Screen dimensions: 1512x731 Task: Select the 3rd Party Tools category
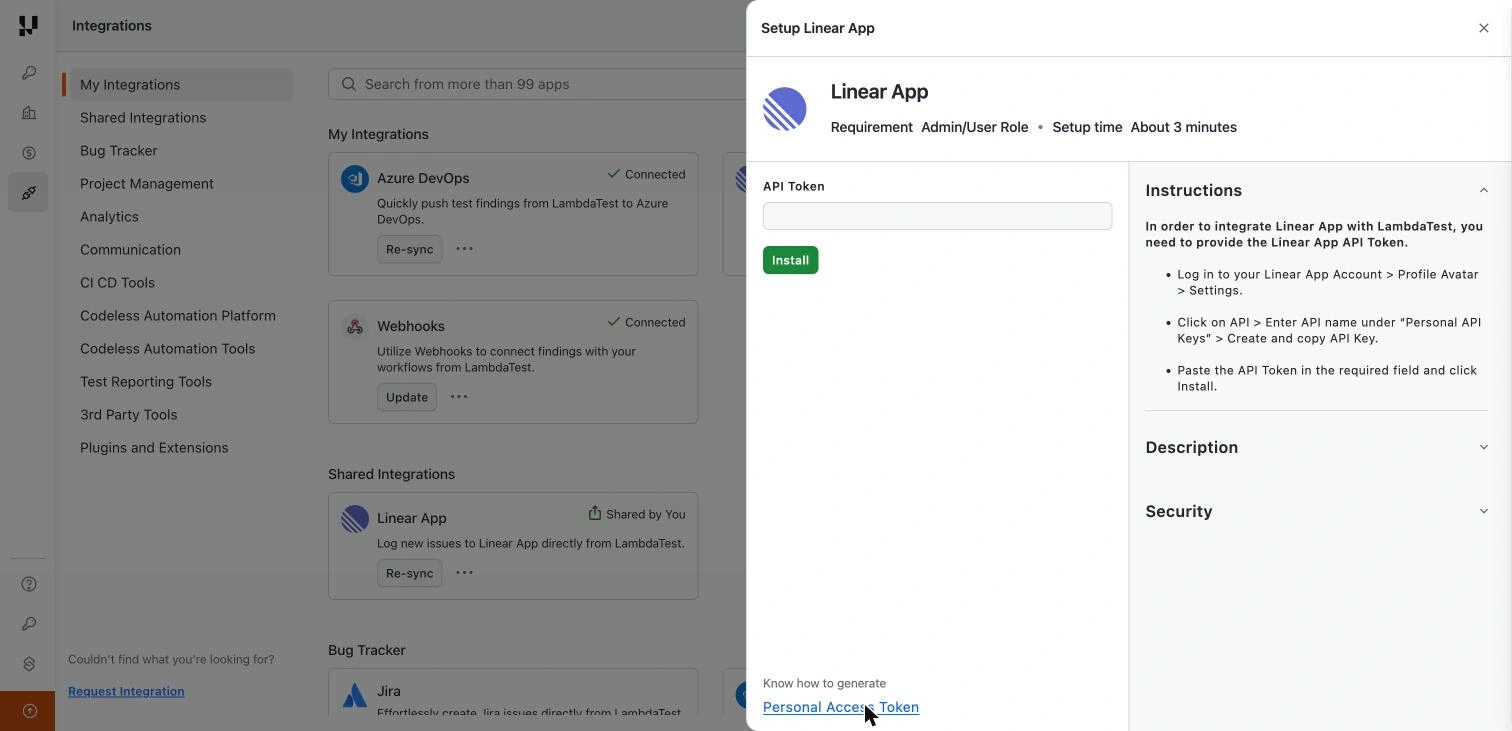[129, 415]
